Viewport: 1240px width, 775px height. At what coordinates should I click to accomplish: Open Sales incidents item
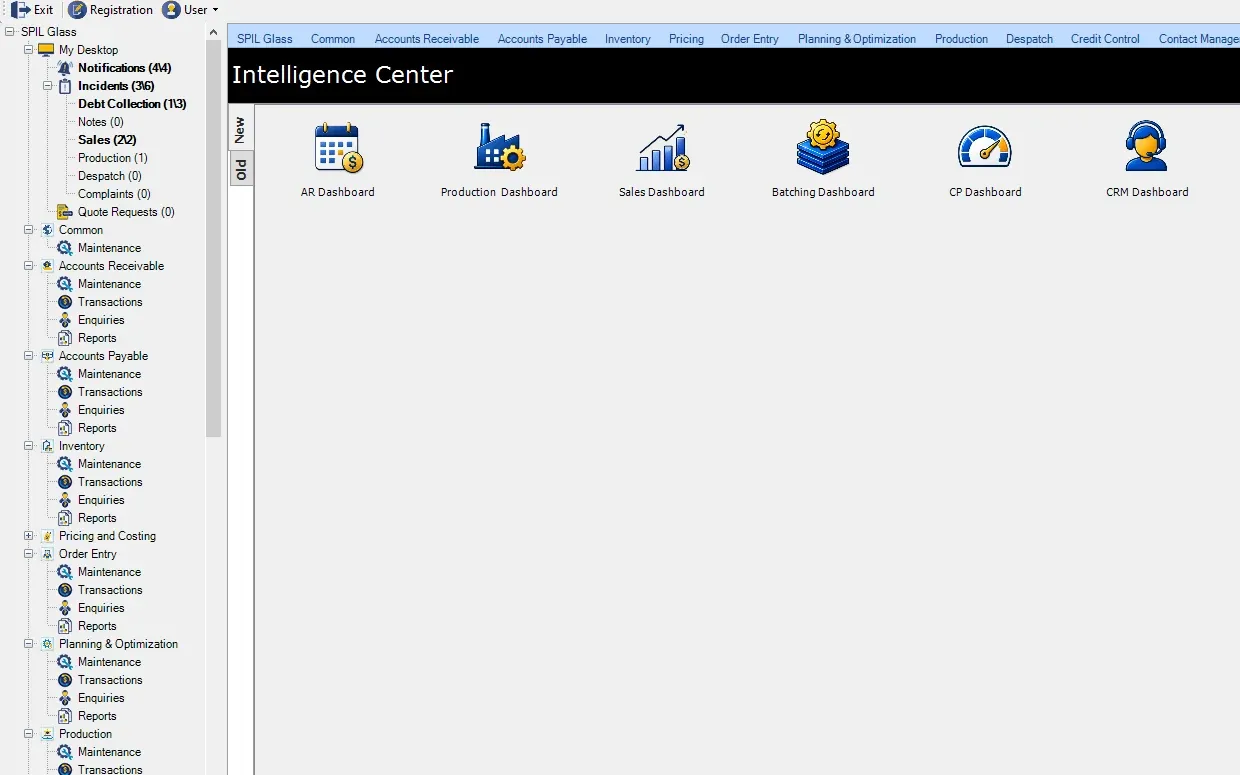click(x=107, y=140)
